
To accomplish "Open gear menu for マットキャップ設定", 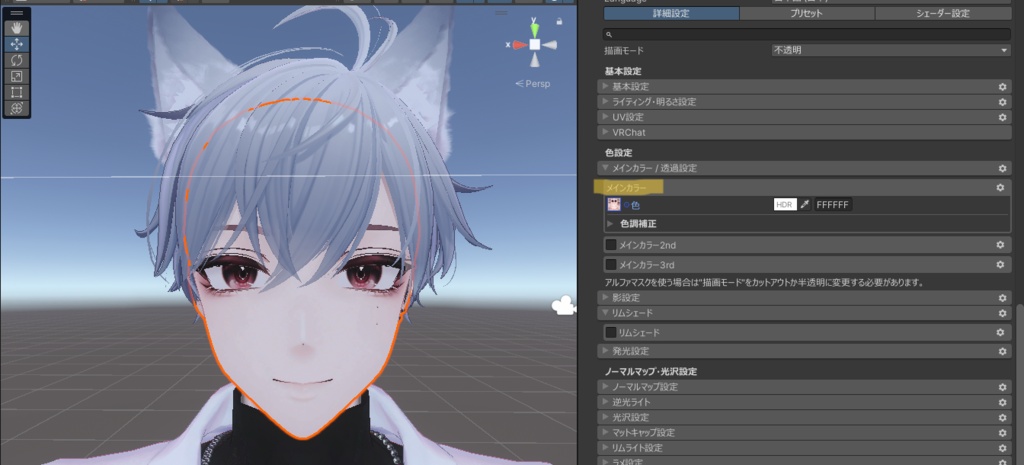I will click(x=1002, y=433).
